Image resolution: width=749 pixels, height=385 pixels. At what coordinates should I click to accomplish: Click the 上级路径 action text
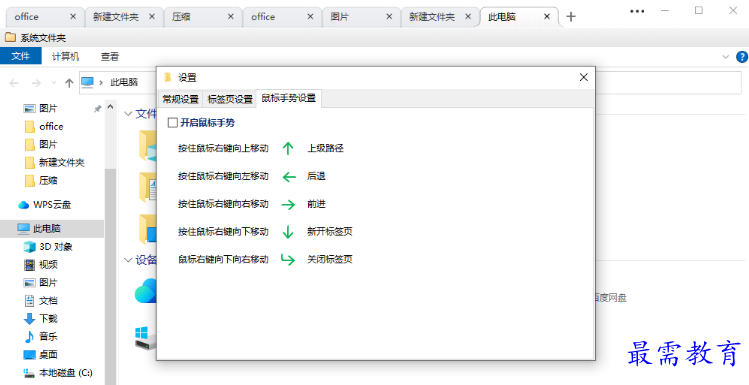tap(325, 149)
